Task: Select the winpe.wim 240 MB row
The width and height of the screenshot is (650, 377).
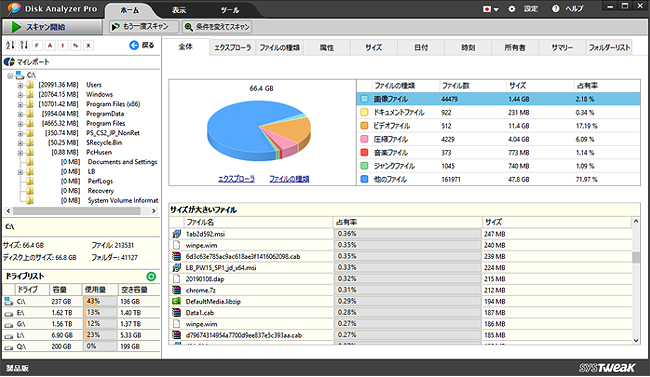Action: pyautogui.click(x=401, y=245)
